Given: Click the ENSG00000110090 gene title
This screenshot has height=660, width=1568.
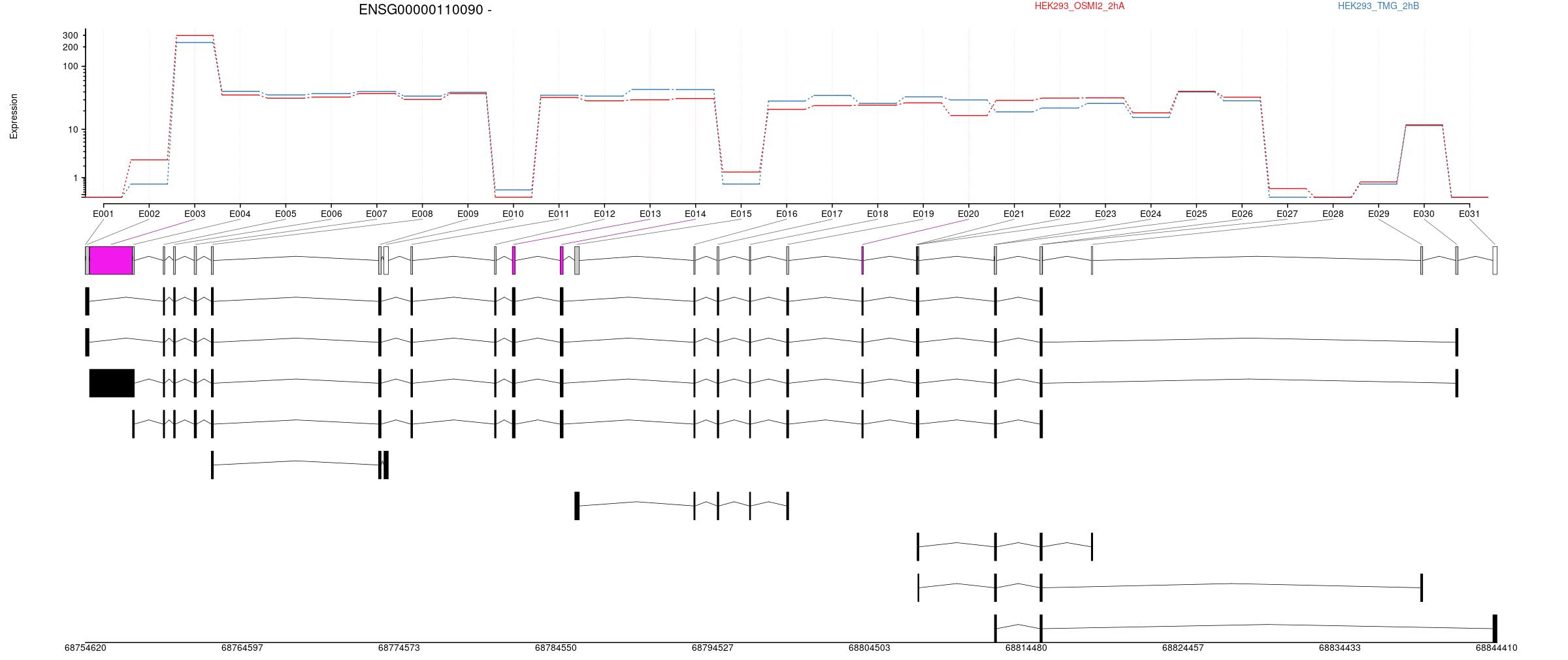Looking at the screenshot, I should (x=425, y=10).
